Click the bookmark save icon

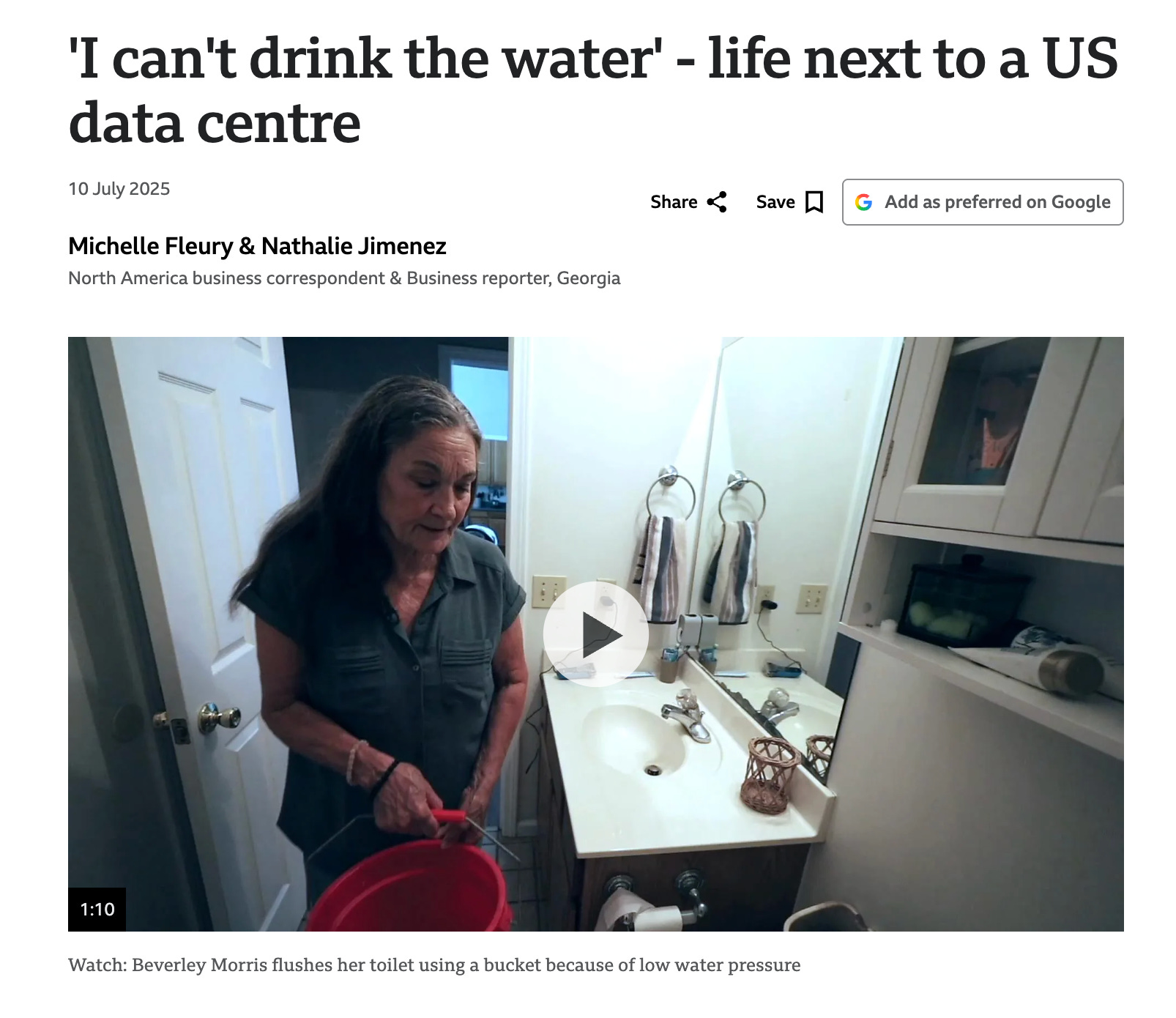coord(814,202)
